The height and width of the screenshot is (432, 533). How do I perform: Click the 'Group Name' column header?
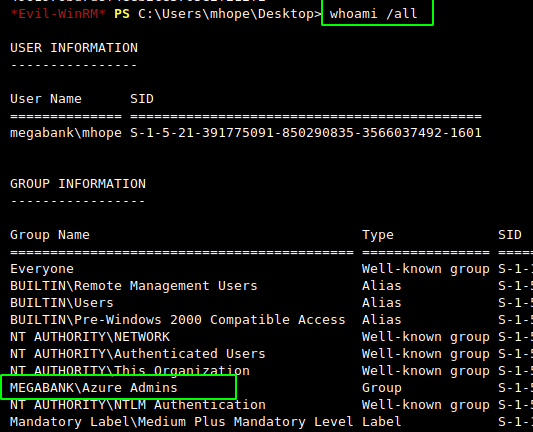50,235
